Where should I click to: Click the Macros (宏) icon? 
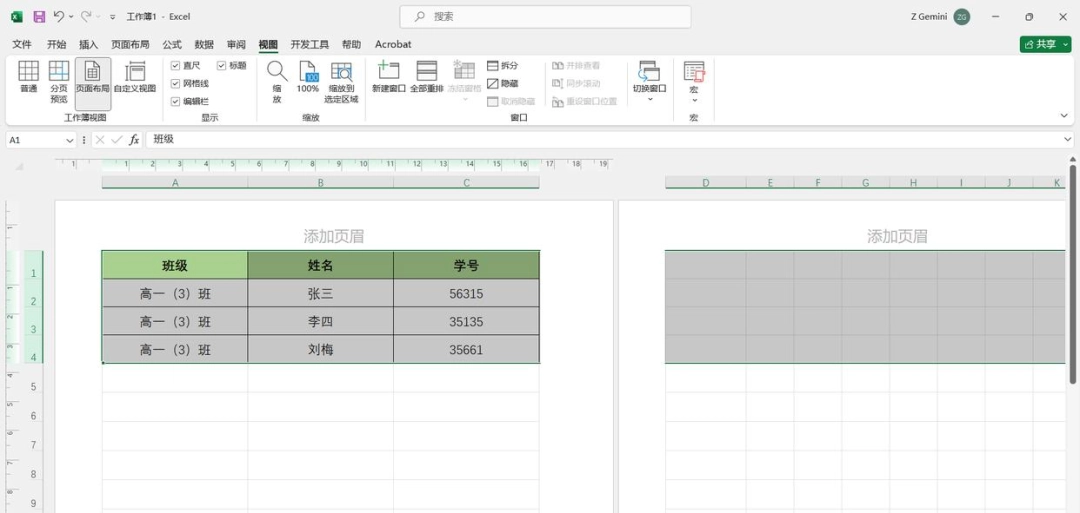[694, 71]
